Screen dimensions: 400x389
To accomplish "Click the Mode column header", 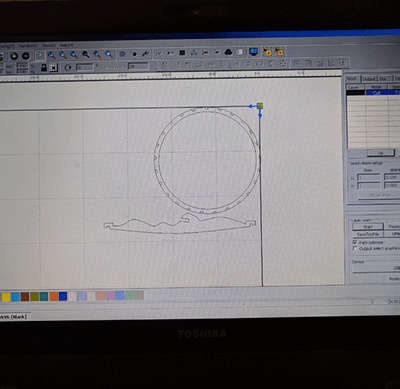I will [x=377, y=87].
